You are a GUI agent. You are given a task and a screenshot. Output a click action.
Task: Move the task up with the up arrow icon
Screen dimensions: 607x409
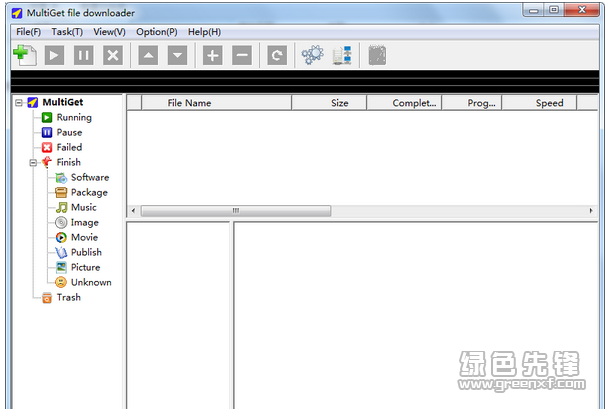(148, 55)
